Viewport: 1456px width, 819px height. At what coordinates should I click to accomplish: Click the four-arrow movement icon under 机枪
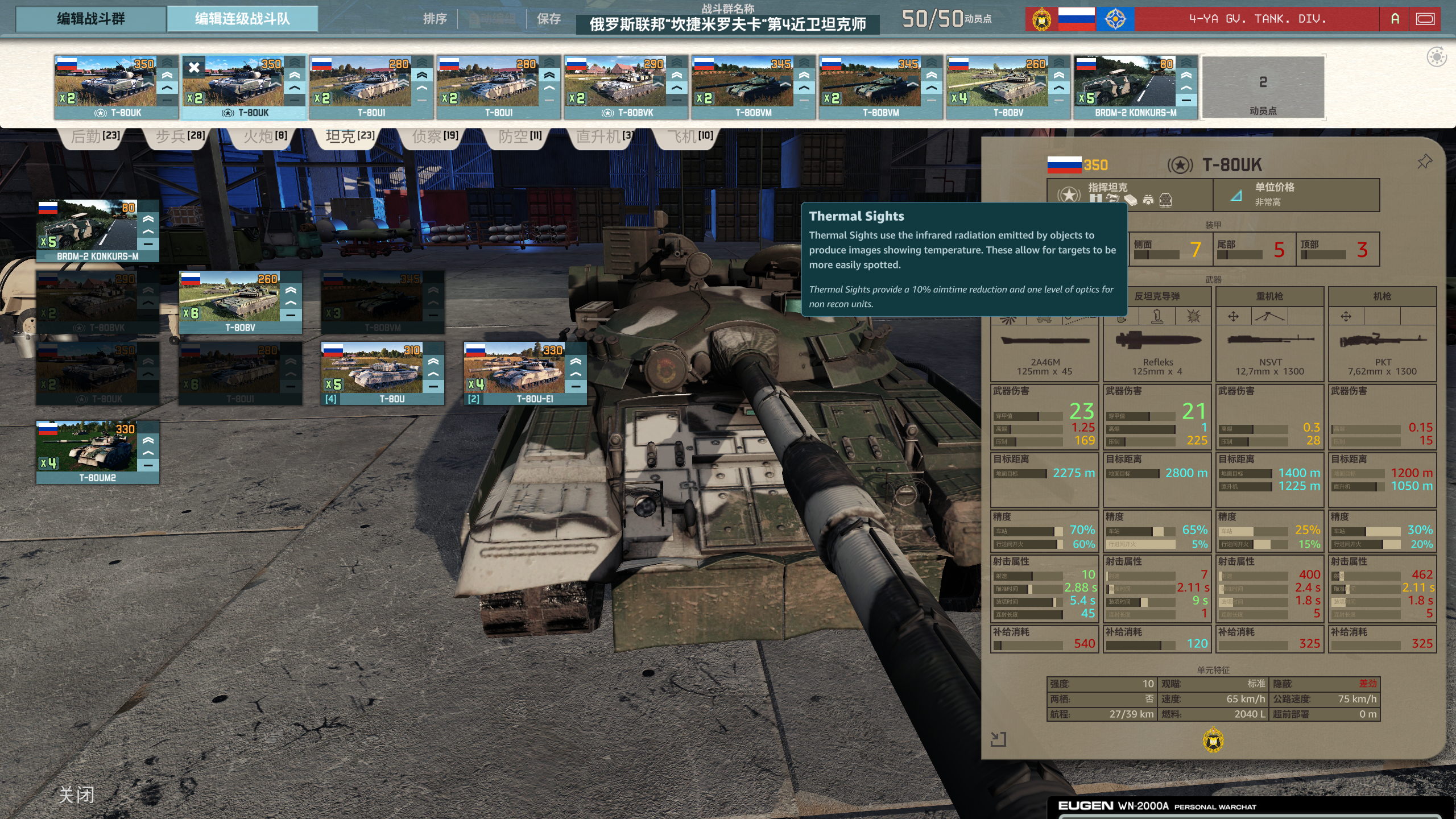point(1346,316)
